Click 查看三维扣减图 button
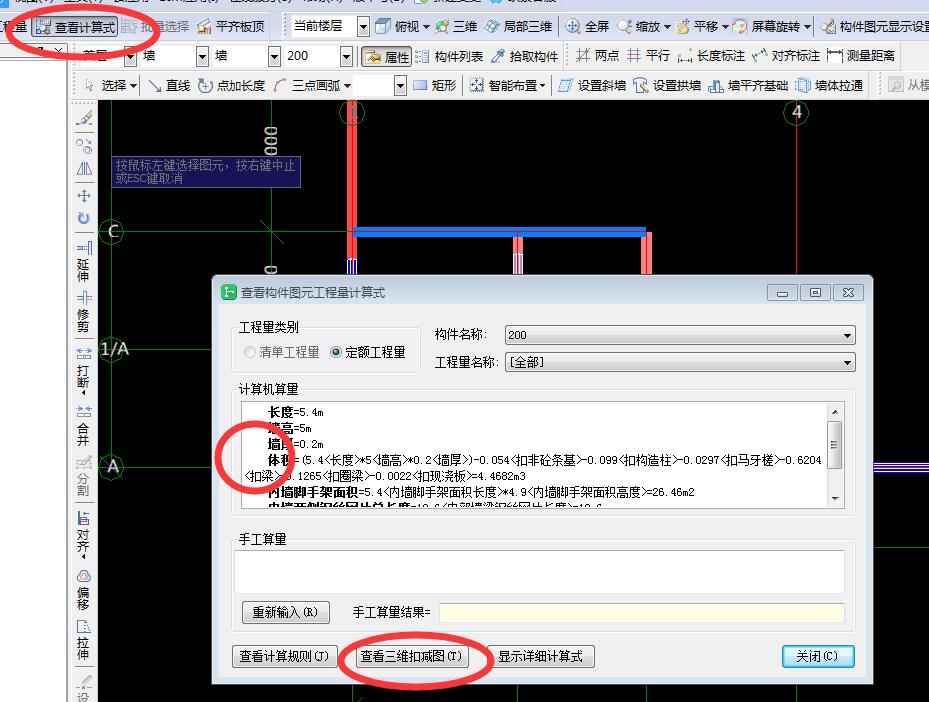Image resolution: width=929 pixels, height=702 pixels. tap(412, 656)
